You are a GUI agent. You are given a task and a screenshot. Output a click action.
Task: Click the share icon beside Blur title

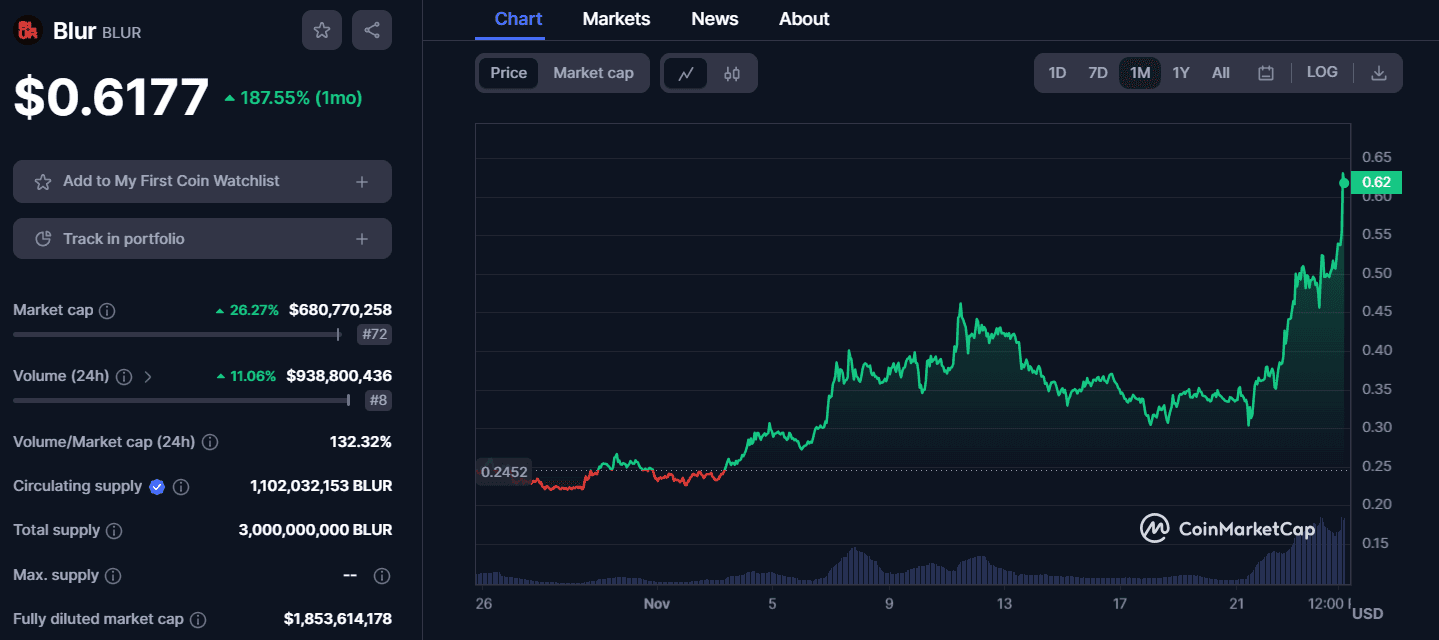(x=372, y=30)
